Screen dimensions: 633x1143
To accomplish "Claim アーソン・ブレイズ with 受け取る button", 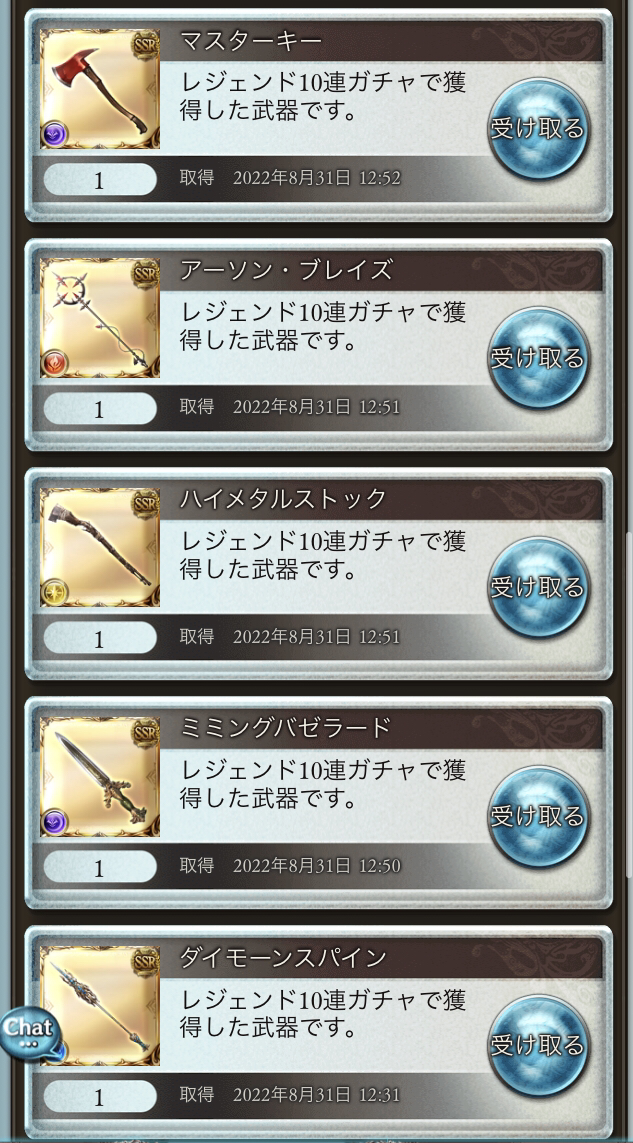I will [538, 358].
